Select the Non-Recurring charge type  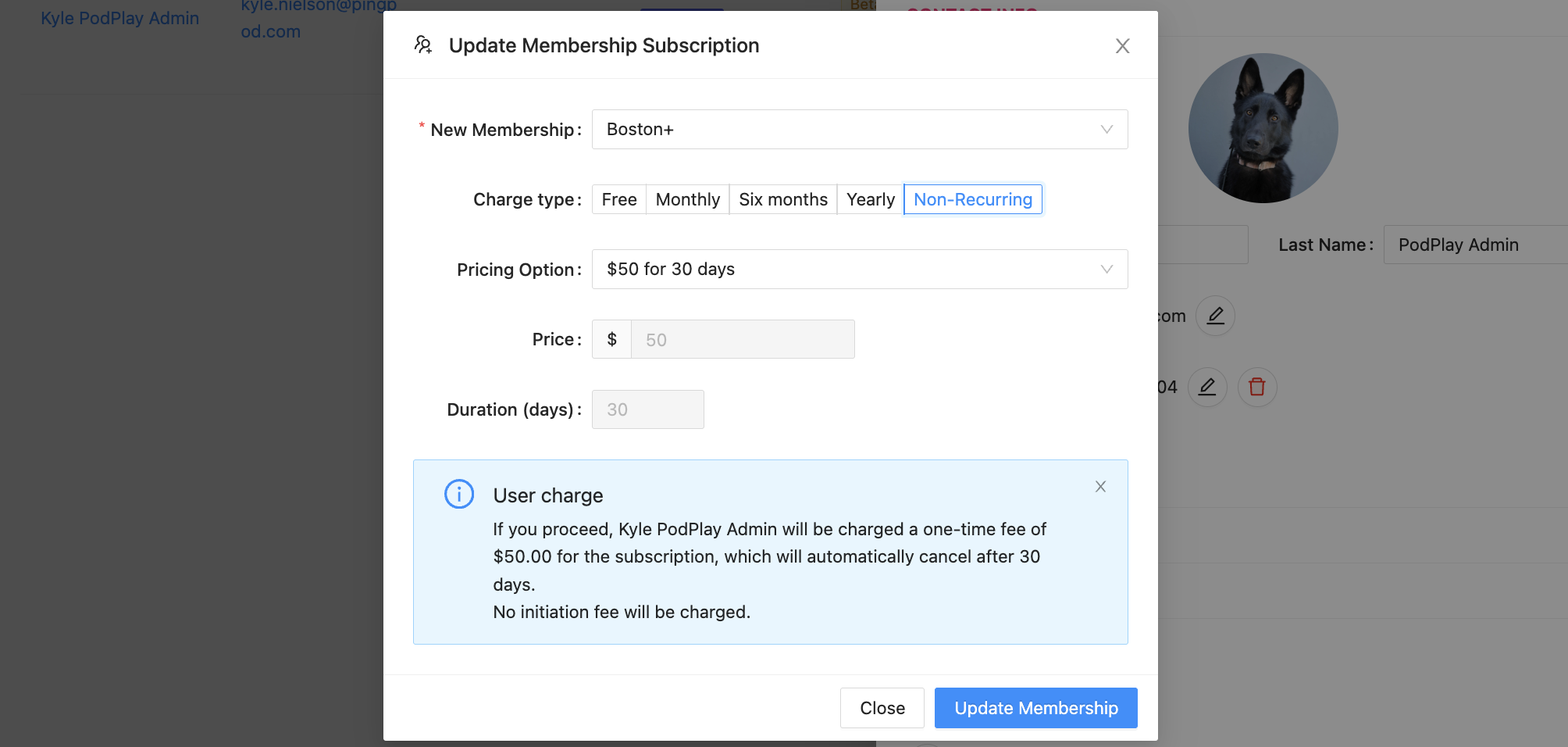point(972,199)
